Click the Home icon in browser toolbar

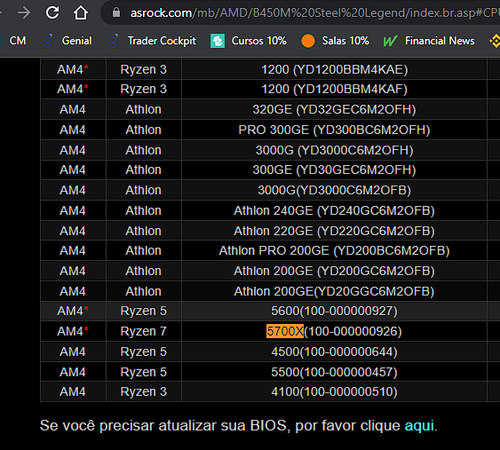pyautogui.click(x=81, y=13)
